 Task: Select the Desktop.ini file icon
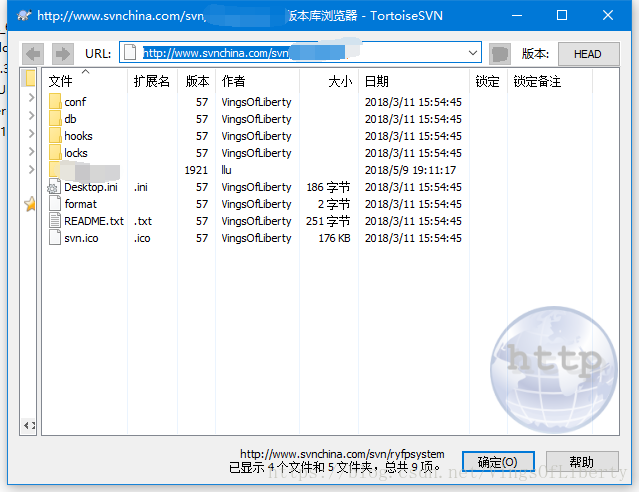[54, 187]
